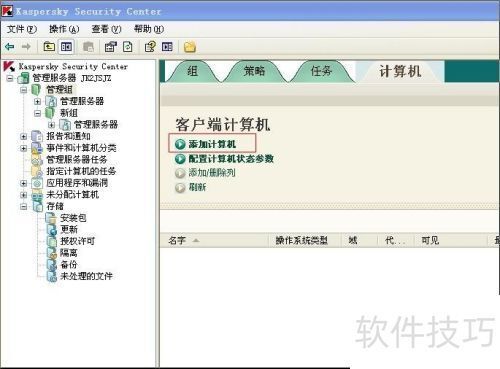This screenshot has height=369, width=500.
Task: Click the 添加计算机 link
Action: [x=212, y=144]
